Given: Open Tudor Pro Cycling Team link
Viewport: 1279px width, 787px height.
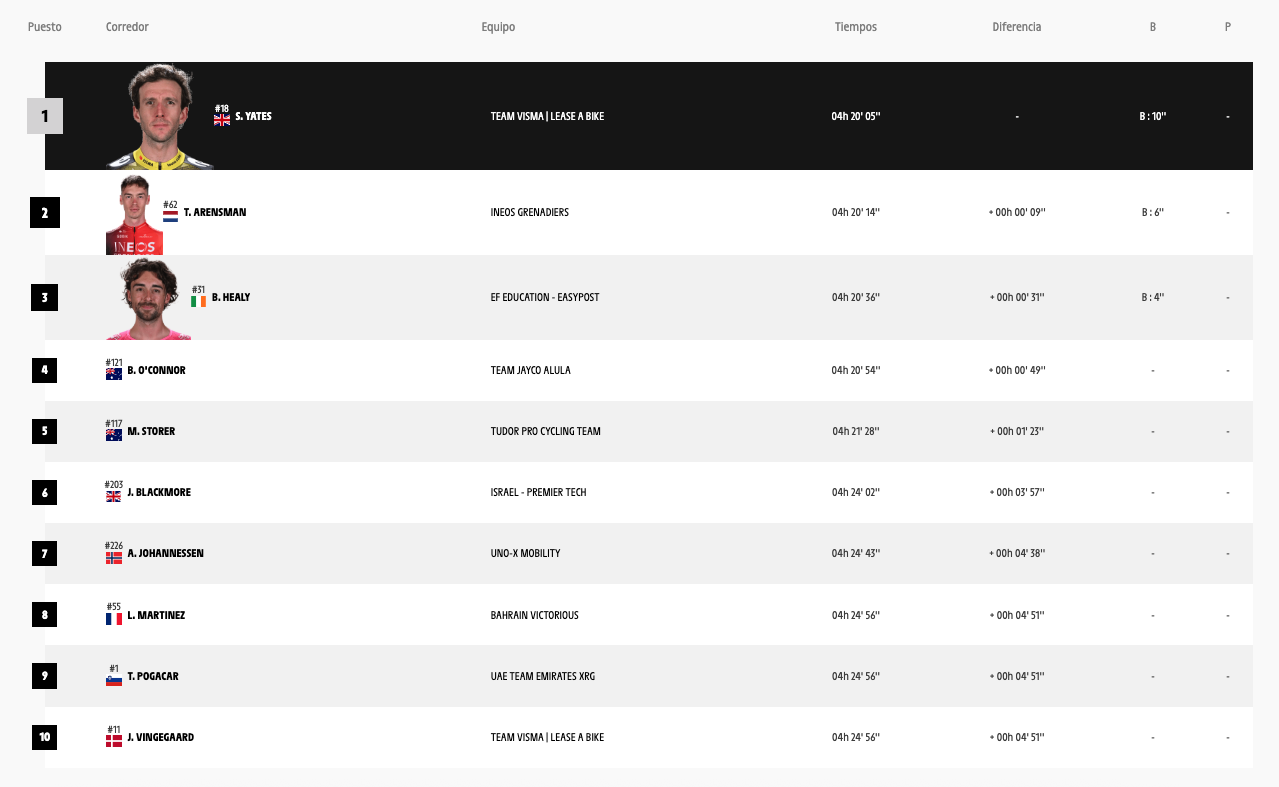Looking at the screenshot, I should [545, 431].
